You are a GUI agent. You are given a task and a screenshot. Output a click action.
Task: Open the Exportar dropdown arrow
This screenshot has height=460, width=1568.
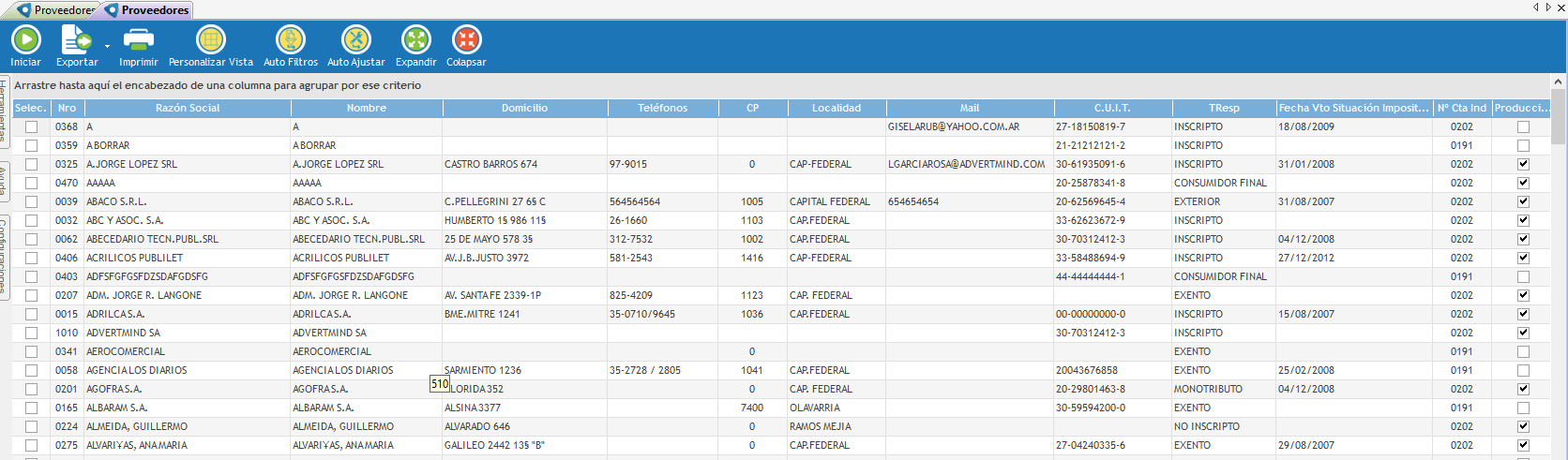[x=107, y=46]
